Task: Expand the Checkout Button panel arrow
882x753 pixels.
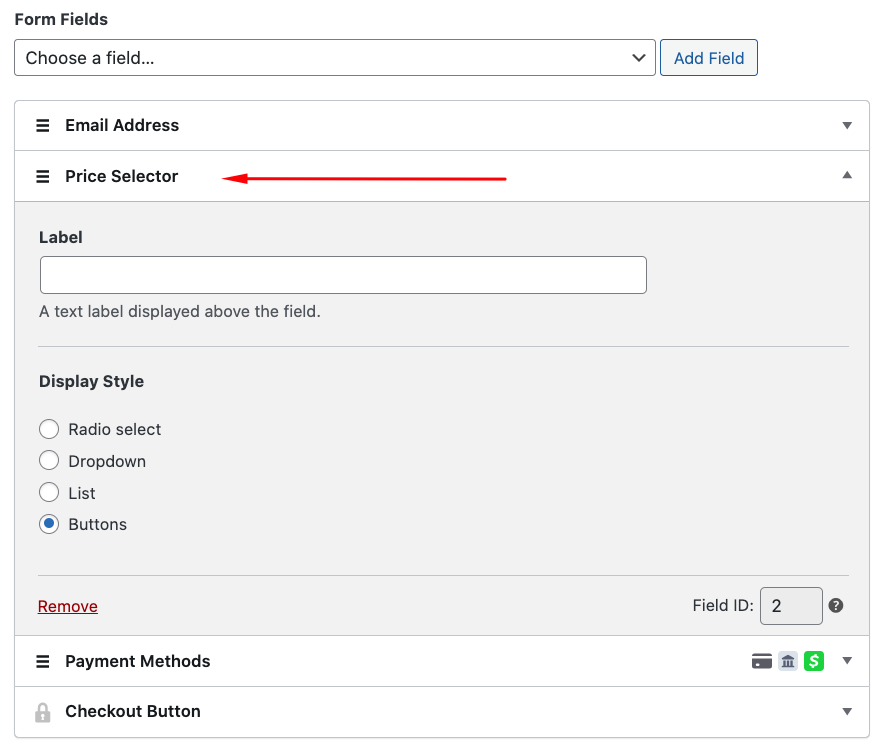Action: pos(847,712)
